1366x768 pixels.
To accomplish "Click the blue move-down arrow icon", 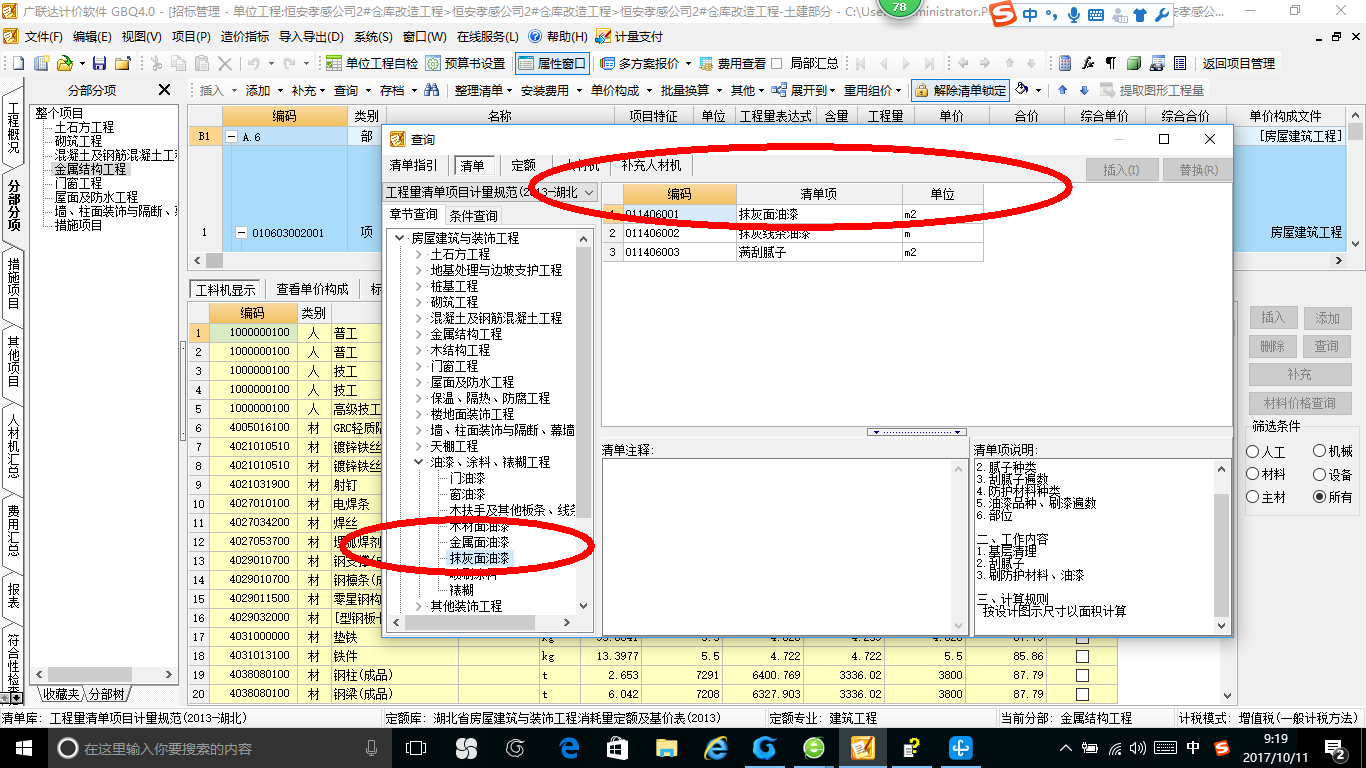I will (1083, 90).
